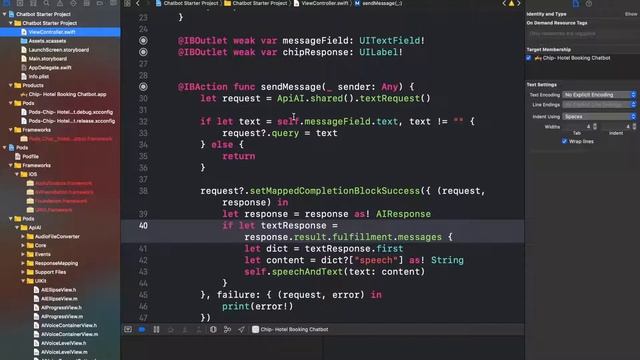Adjust the Indent width stepper
The image size is (640, 360).
coord(634,127)
